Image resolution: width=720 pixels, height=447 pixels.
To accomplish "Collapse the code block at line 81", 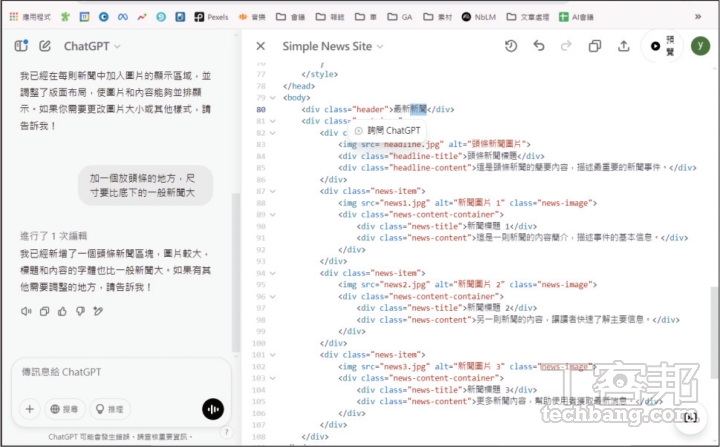I will pyautogui.click(x=273, y=121).
